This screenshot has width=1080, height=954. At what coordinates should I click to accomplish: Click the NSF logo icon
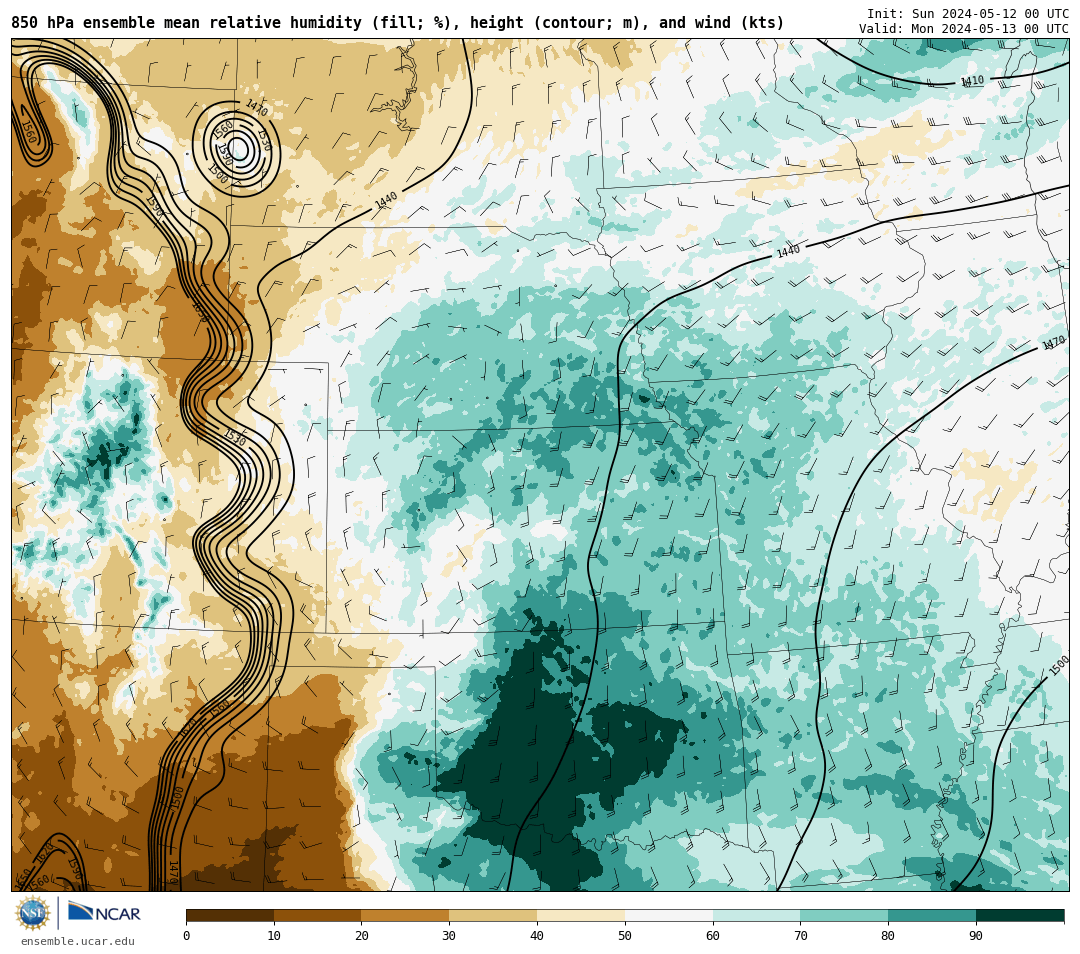(x=32, y=913)
